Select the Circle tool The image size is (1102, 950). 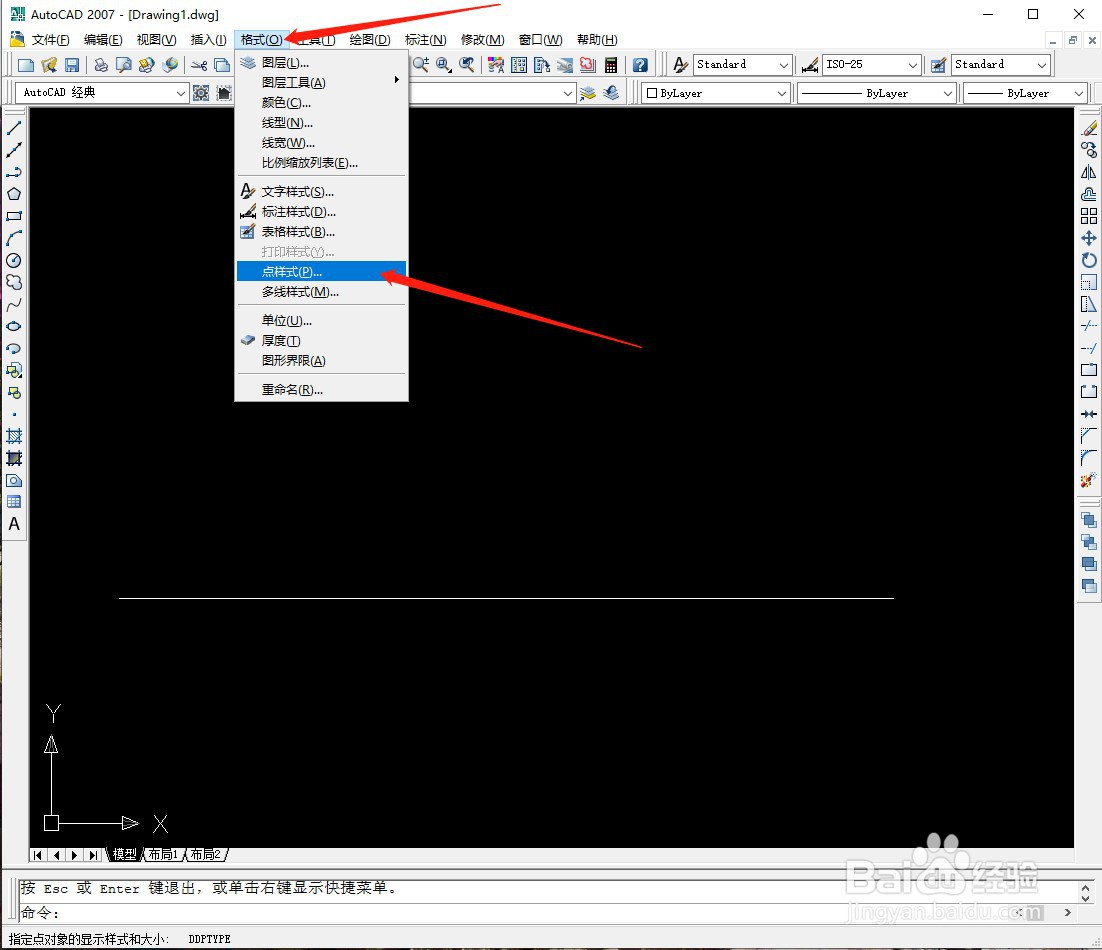pyautogui.click(x=13, y=260)
